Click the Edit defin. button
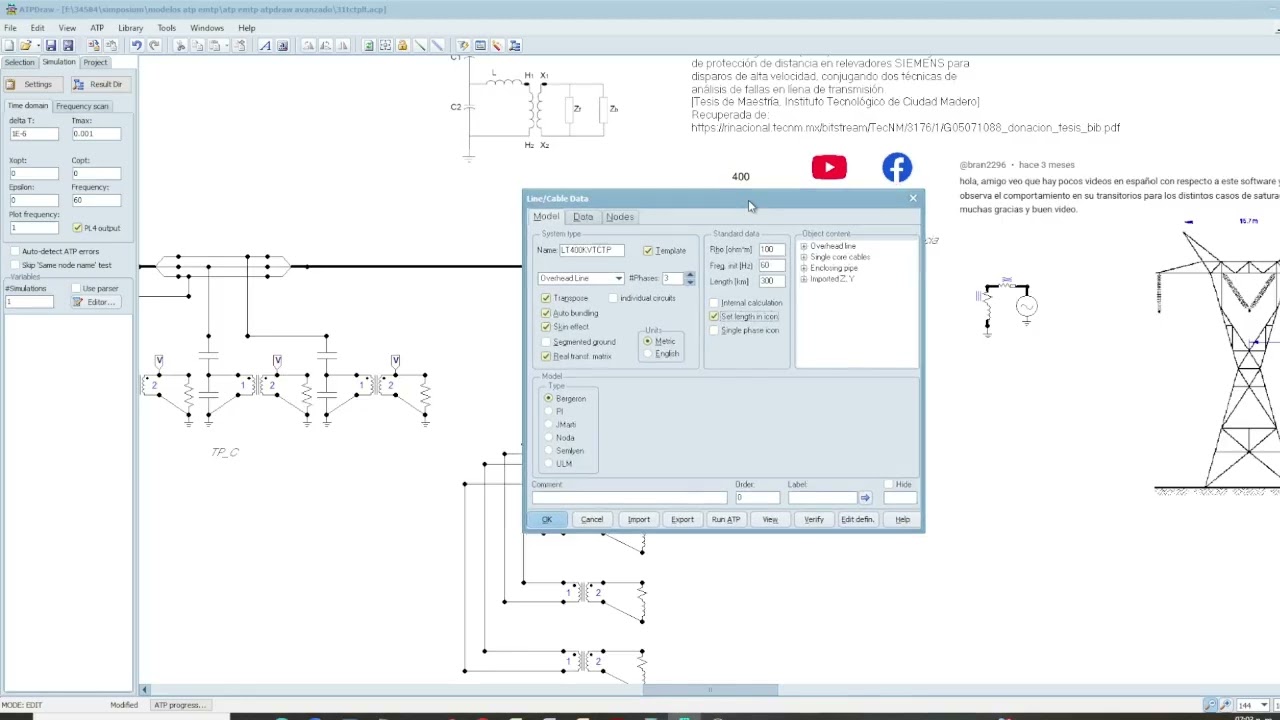 [x=858, y=519]
